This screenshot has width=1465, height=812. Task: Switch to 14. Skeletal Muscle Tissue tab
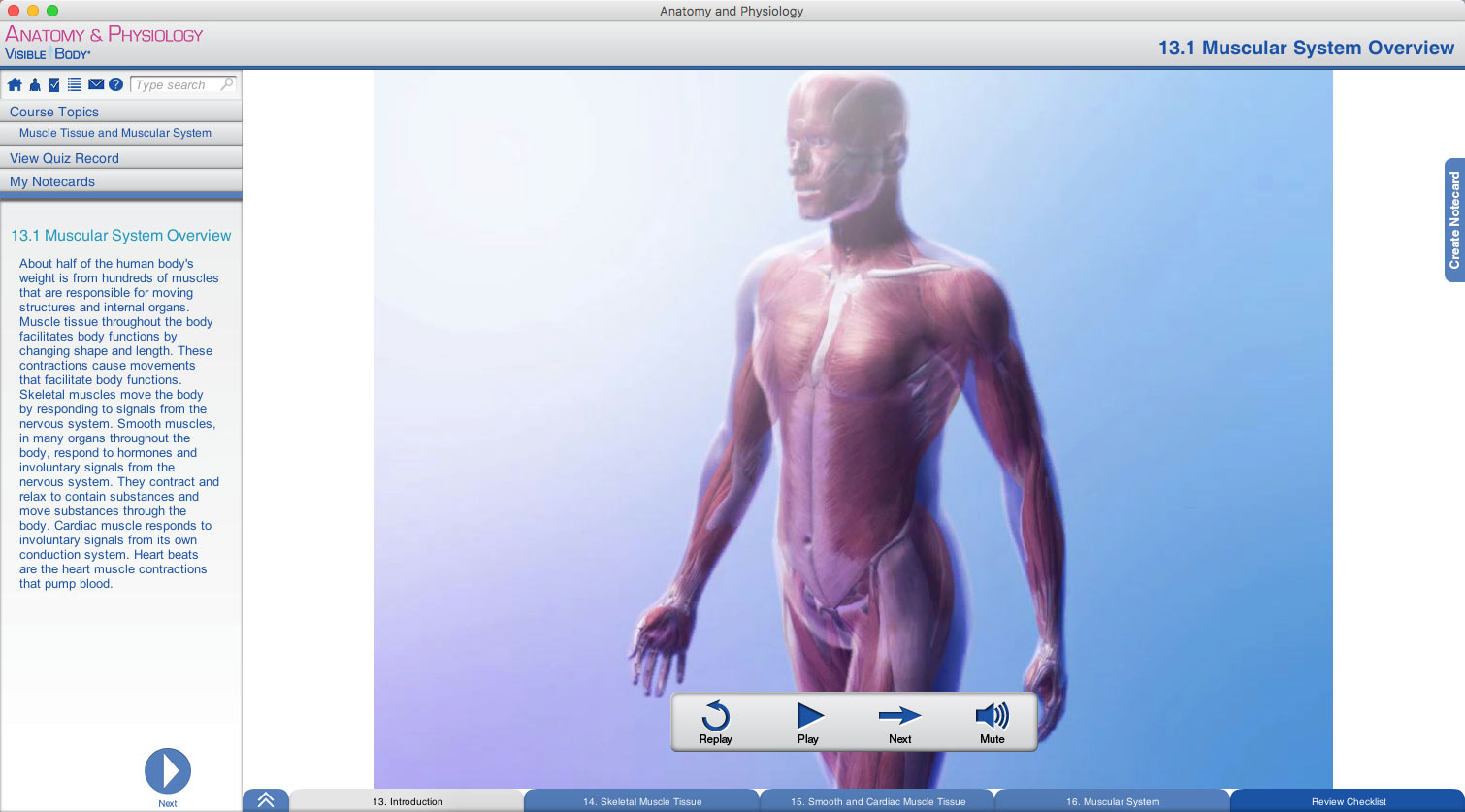coord(642,801)
